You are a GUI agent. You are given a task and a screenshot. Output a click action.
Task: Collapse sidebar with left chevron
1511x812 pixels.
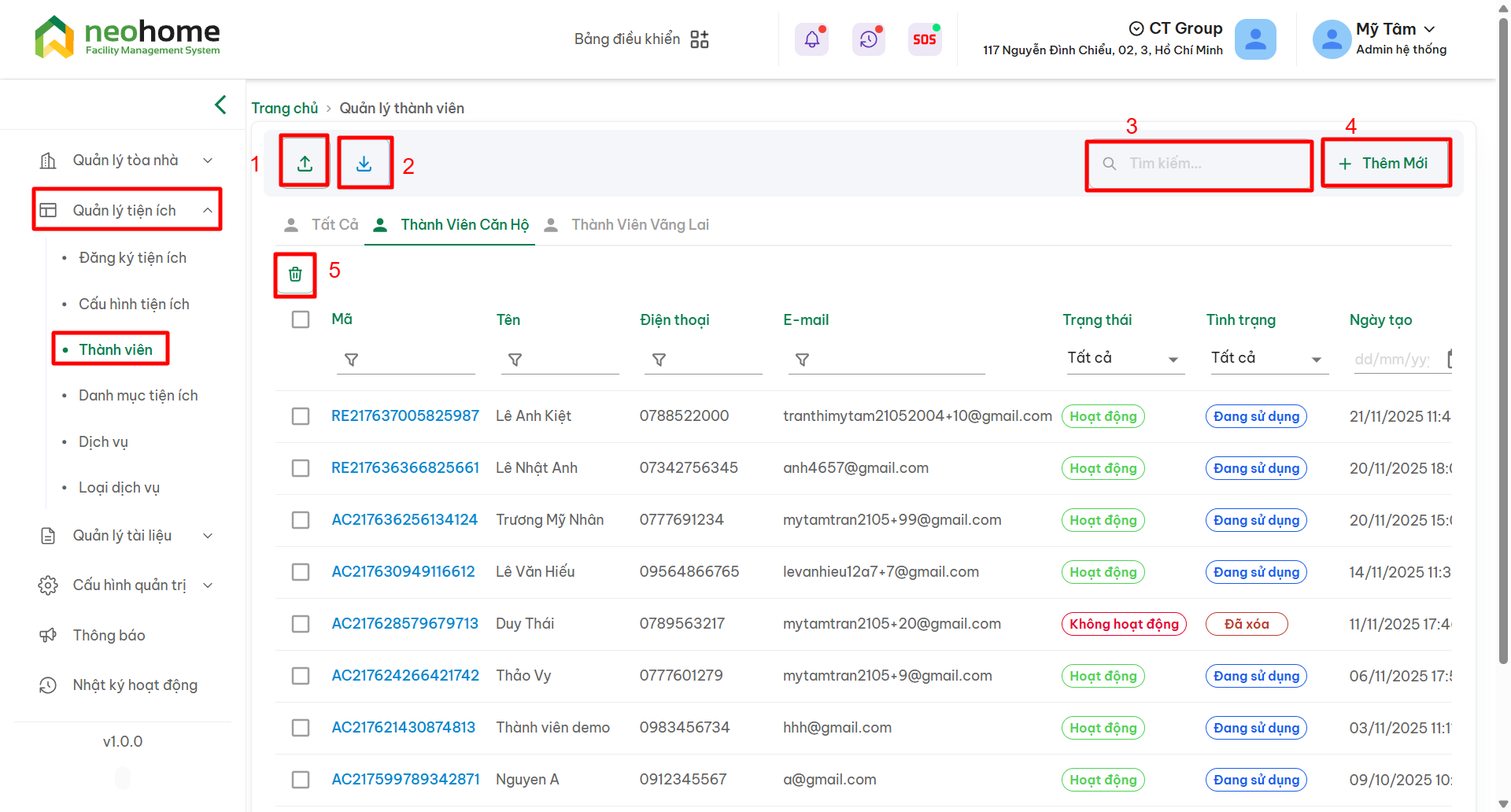[220, 105]
